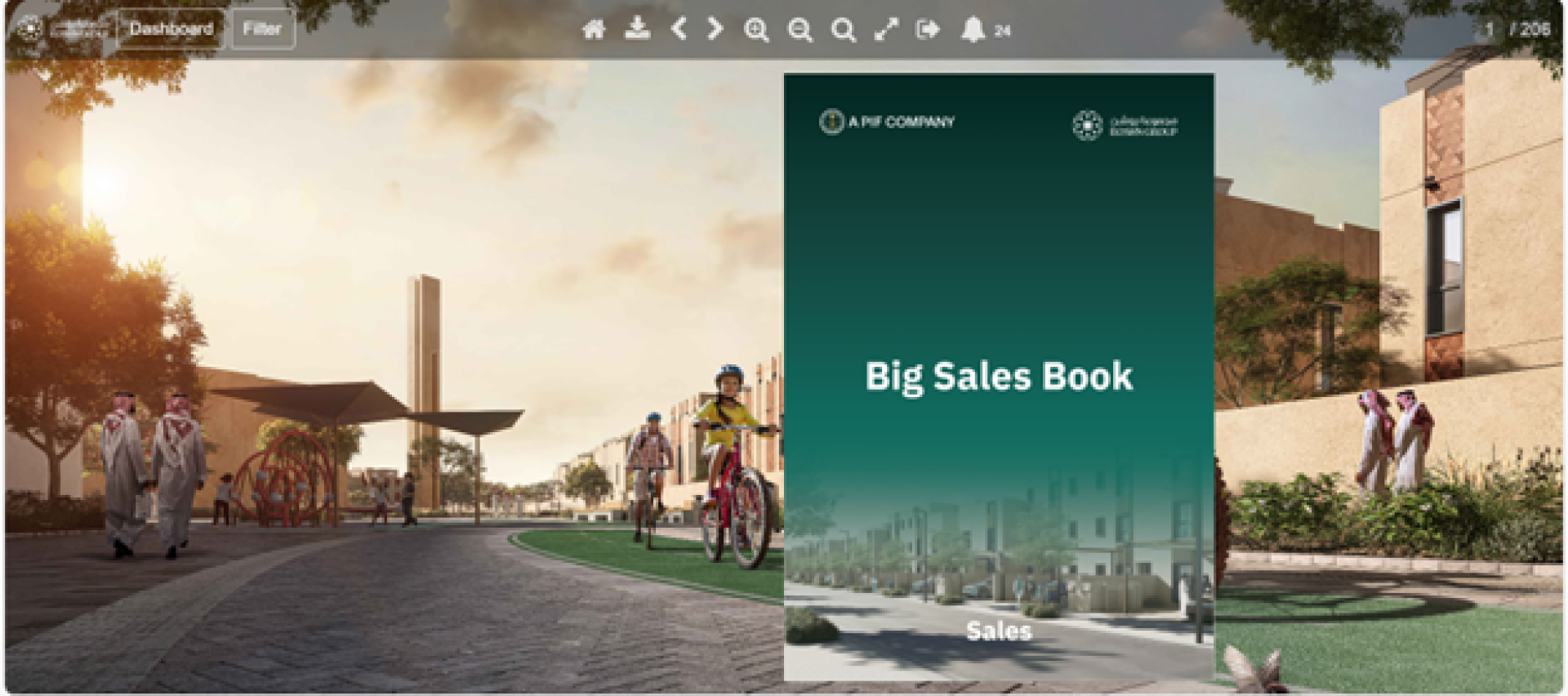1568x696 pixels.
Task: Click the home icon in the toolbar
Action: (594, 30)
